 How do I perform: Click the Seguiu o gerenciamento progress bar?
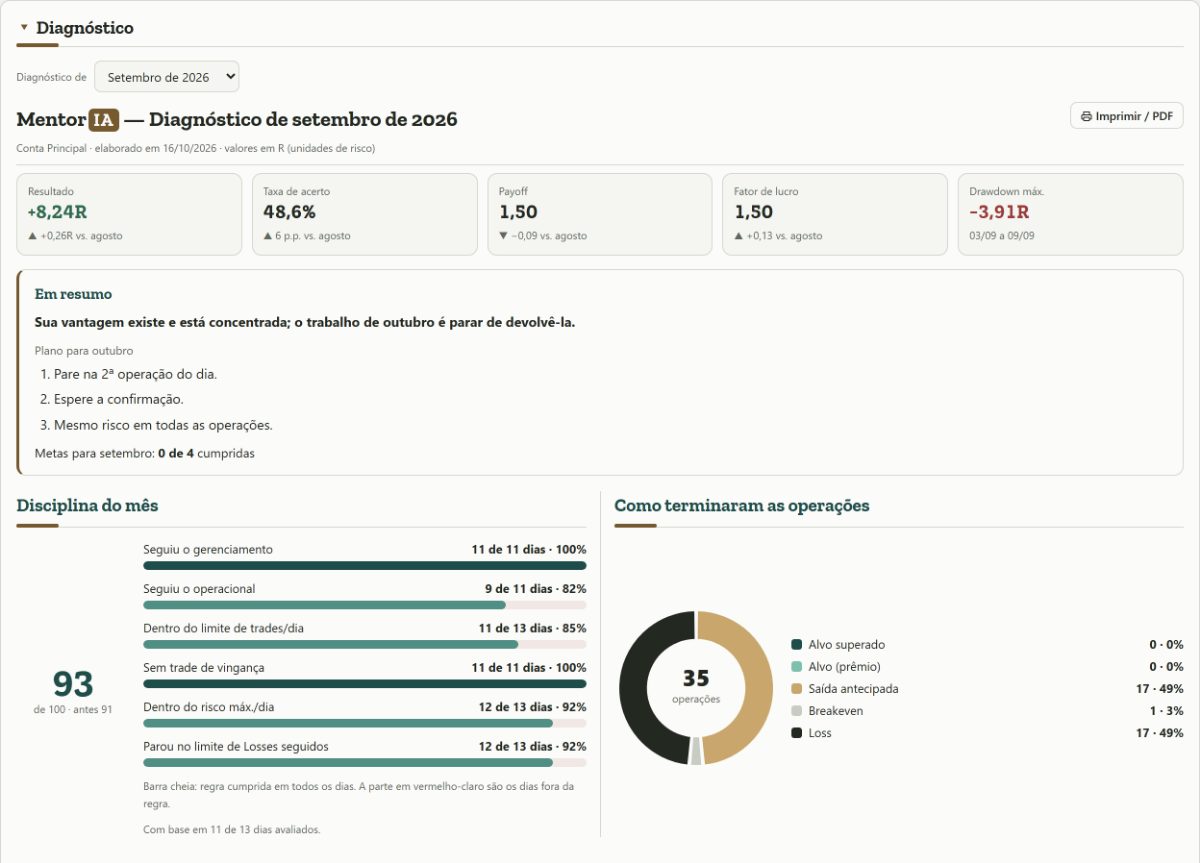(365, 566)
